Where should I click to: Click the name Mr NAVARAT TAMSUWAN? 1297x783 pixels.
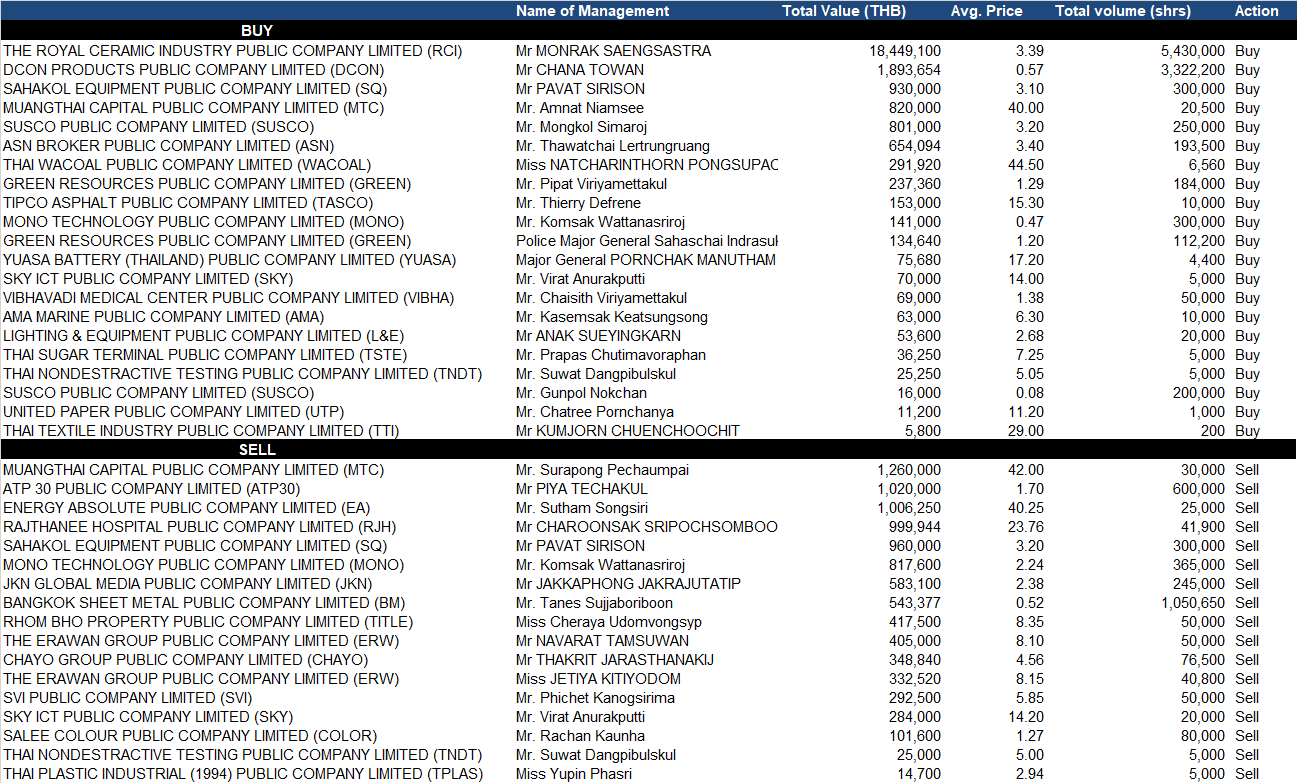pos(602,640)
